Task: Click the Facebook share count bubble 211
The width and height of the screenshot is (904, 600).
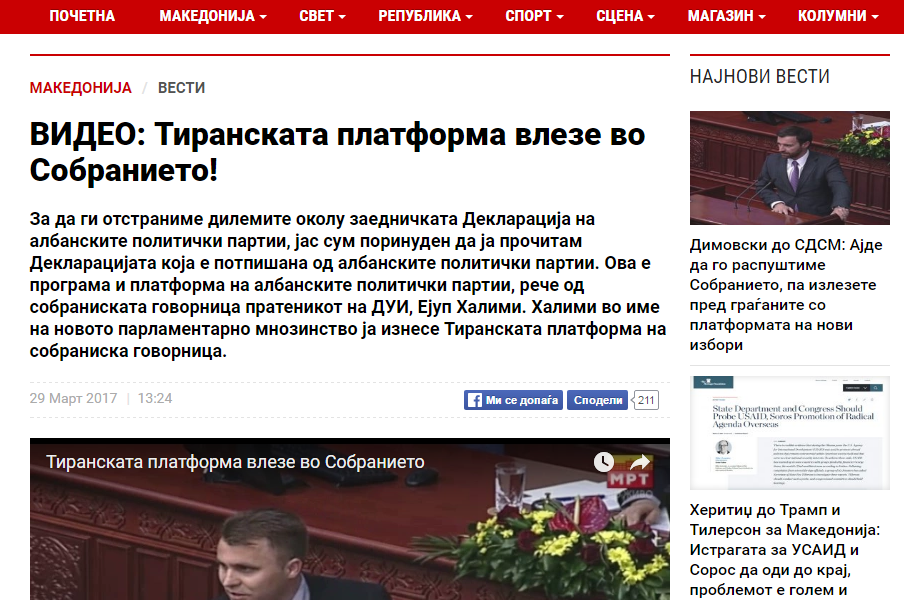Action: 645,400
